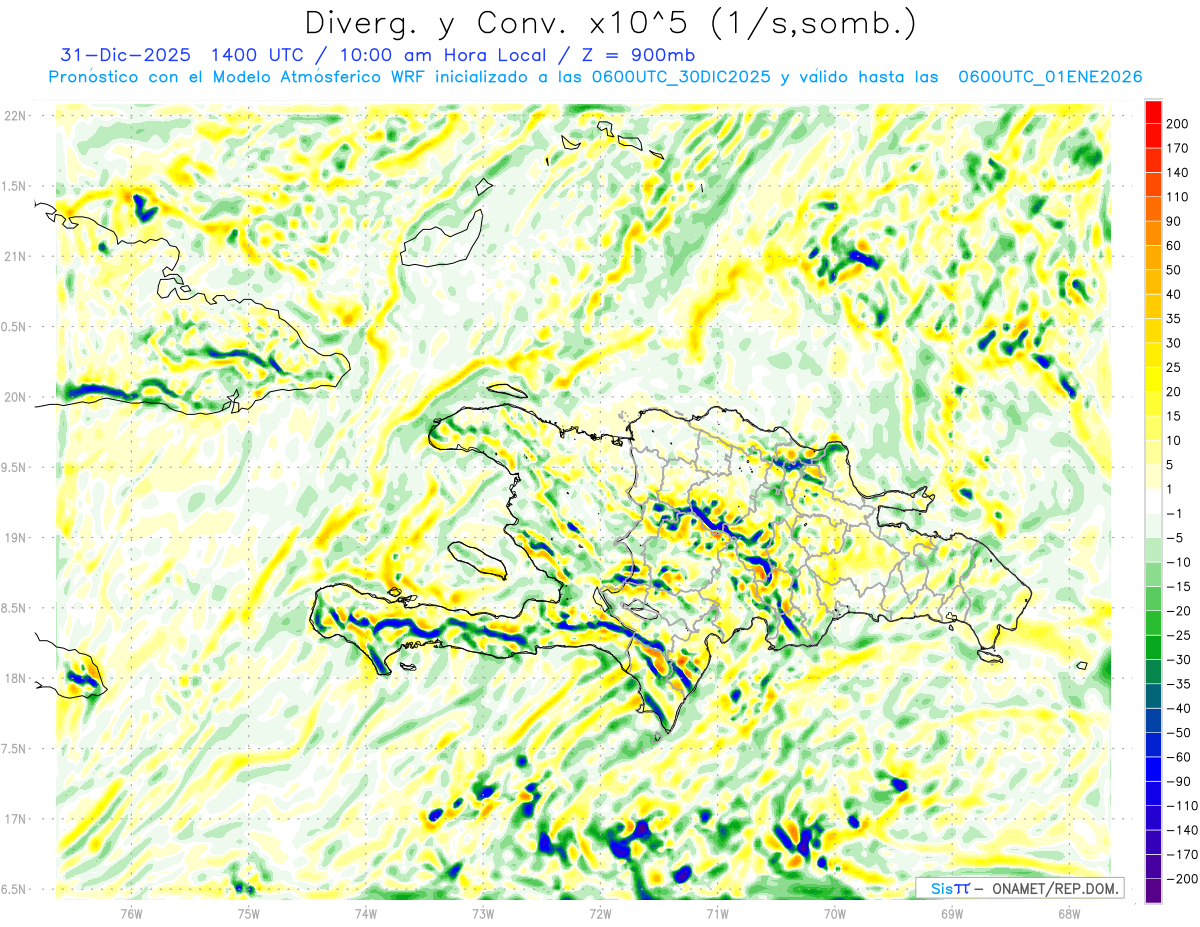Viewport: 1200px width, 927px height.
Task: Click the '7.5N' latitude label
Action: tap(15, 748)
